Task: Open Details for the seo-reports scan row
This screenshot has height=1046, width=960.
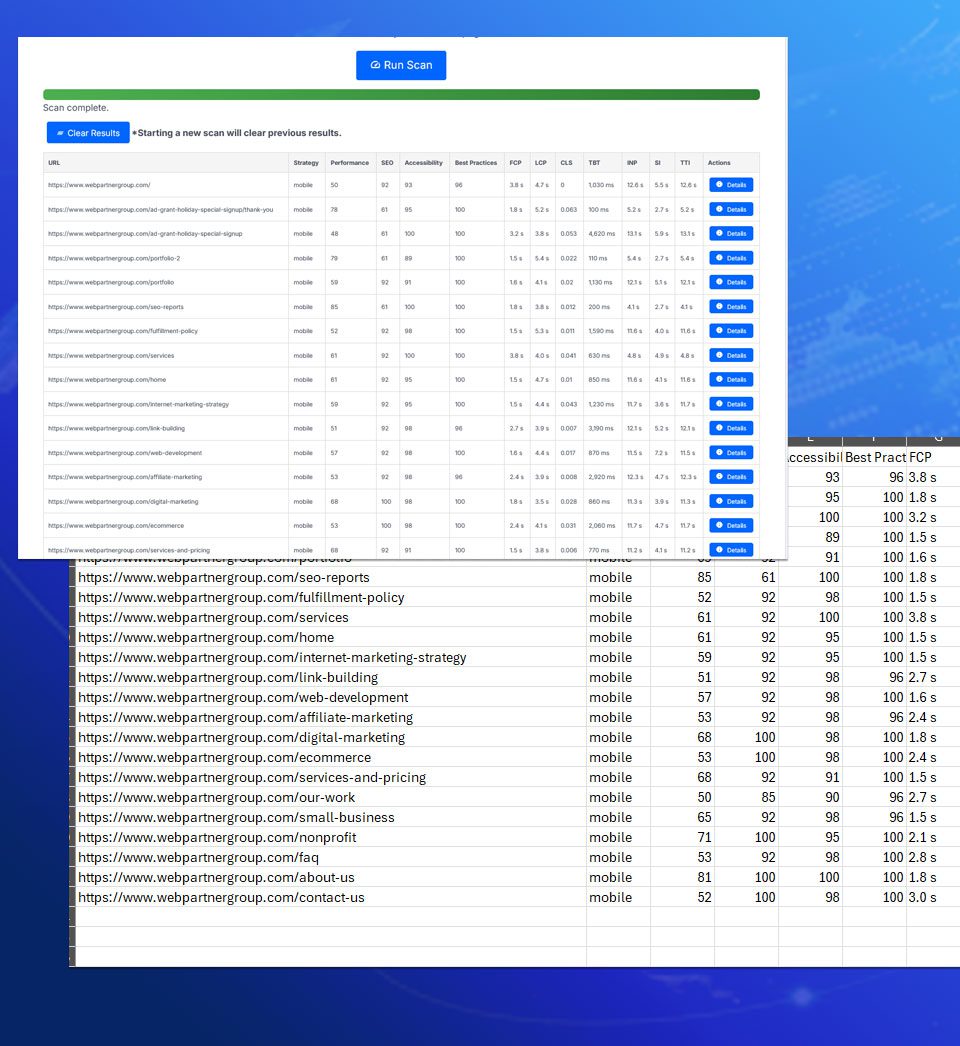Action: click(x=731, y=307)
